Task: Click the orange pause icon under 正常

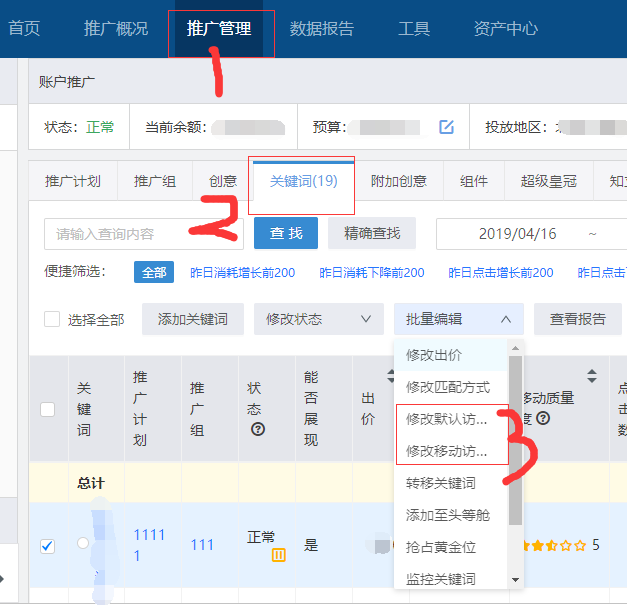Action: pos(279,555)
